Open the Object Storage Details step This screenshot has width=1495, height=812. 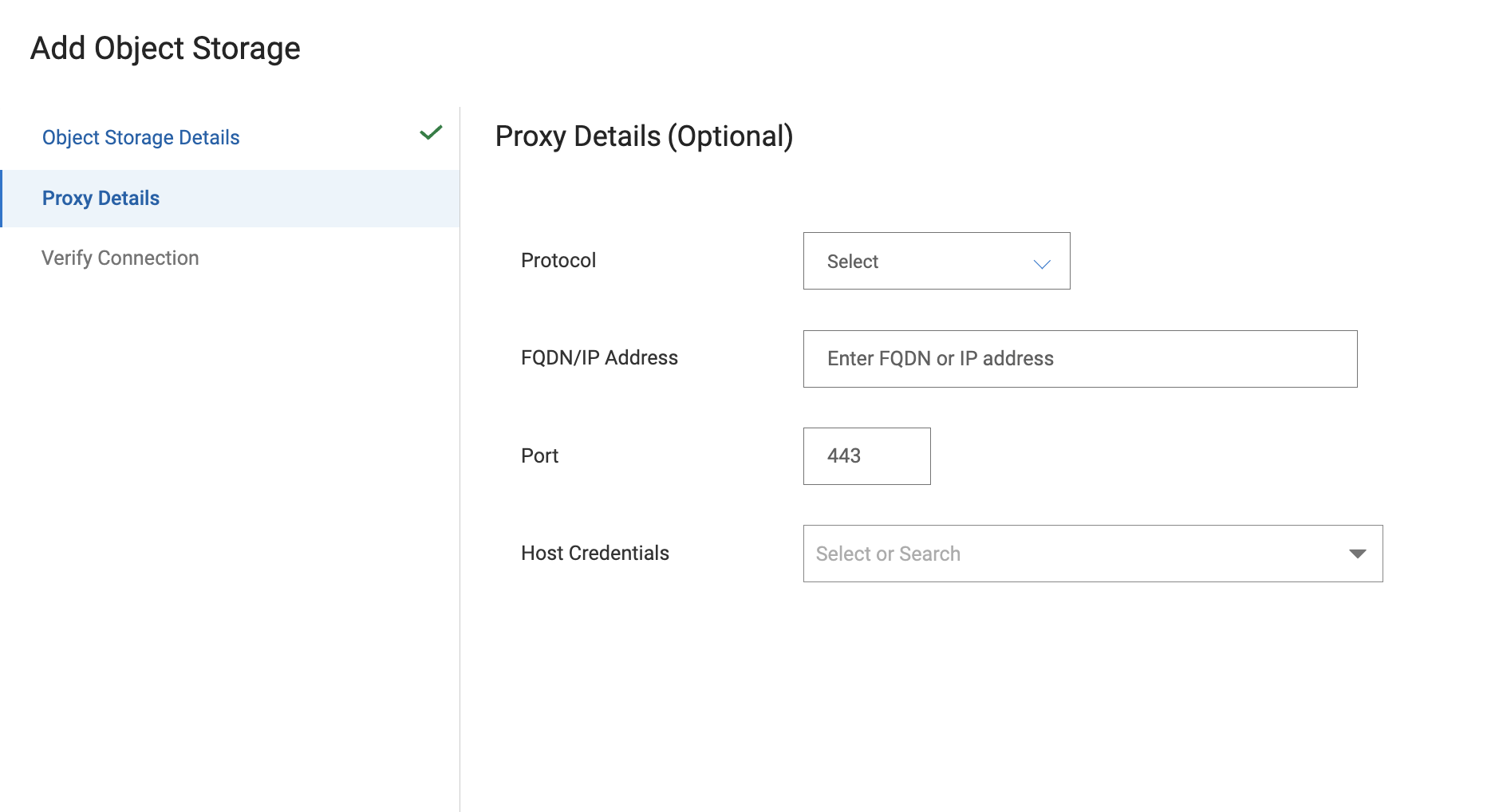tap(141, 137)
